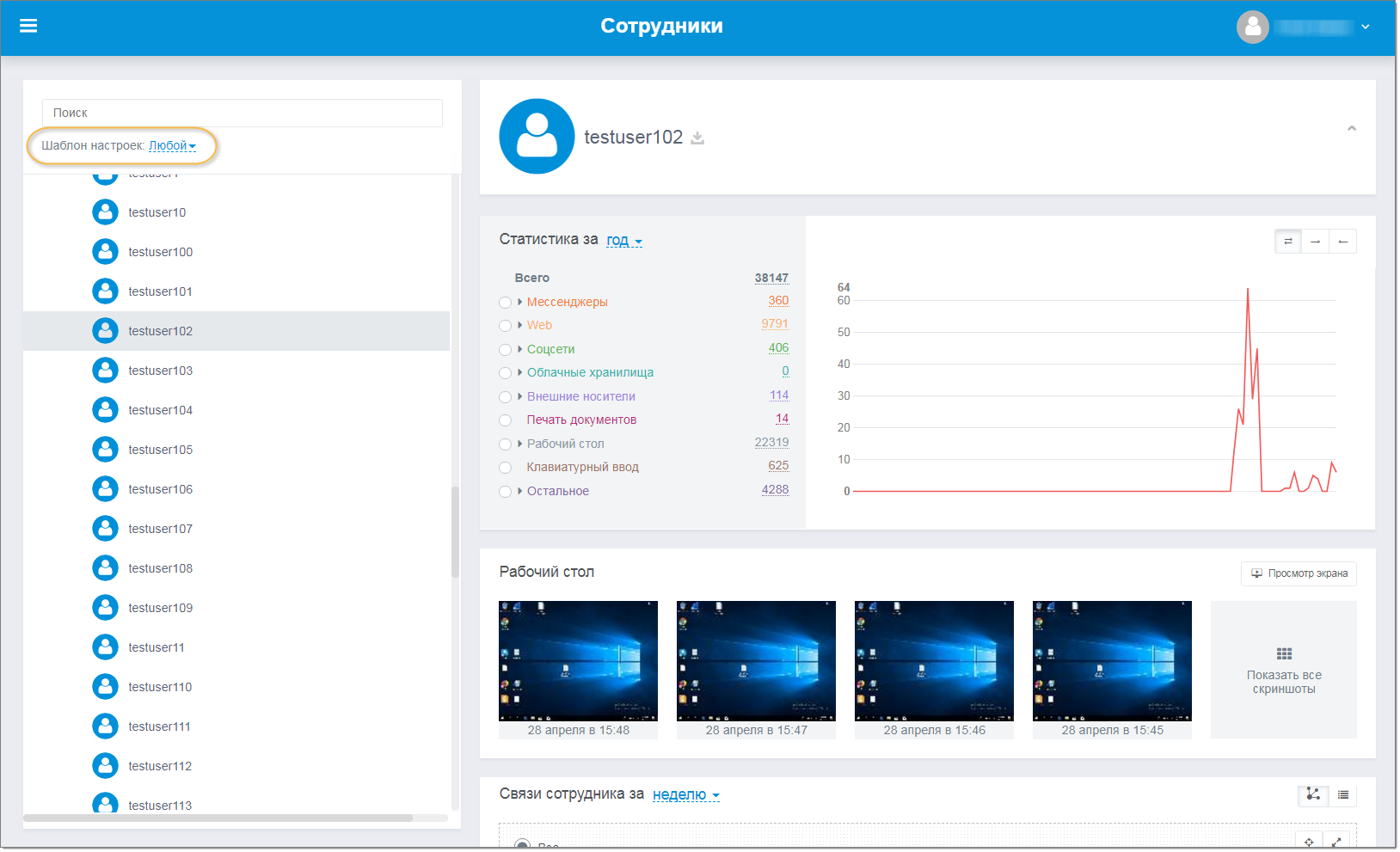Click the Просмотр экрана button

tap(1299, 573)
